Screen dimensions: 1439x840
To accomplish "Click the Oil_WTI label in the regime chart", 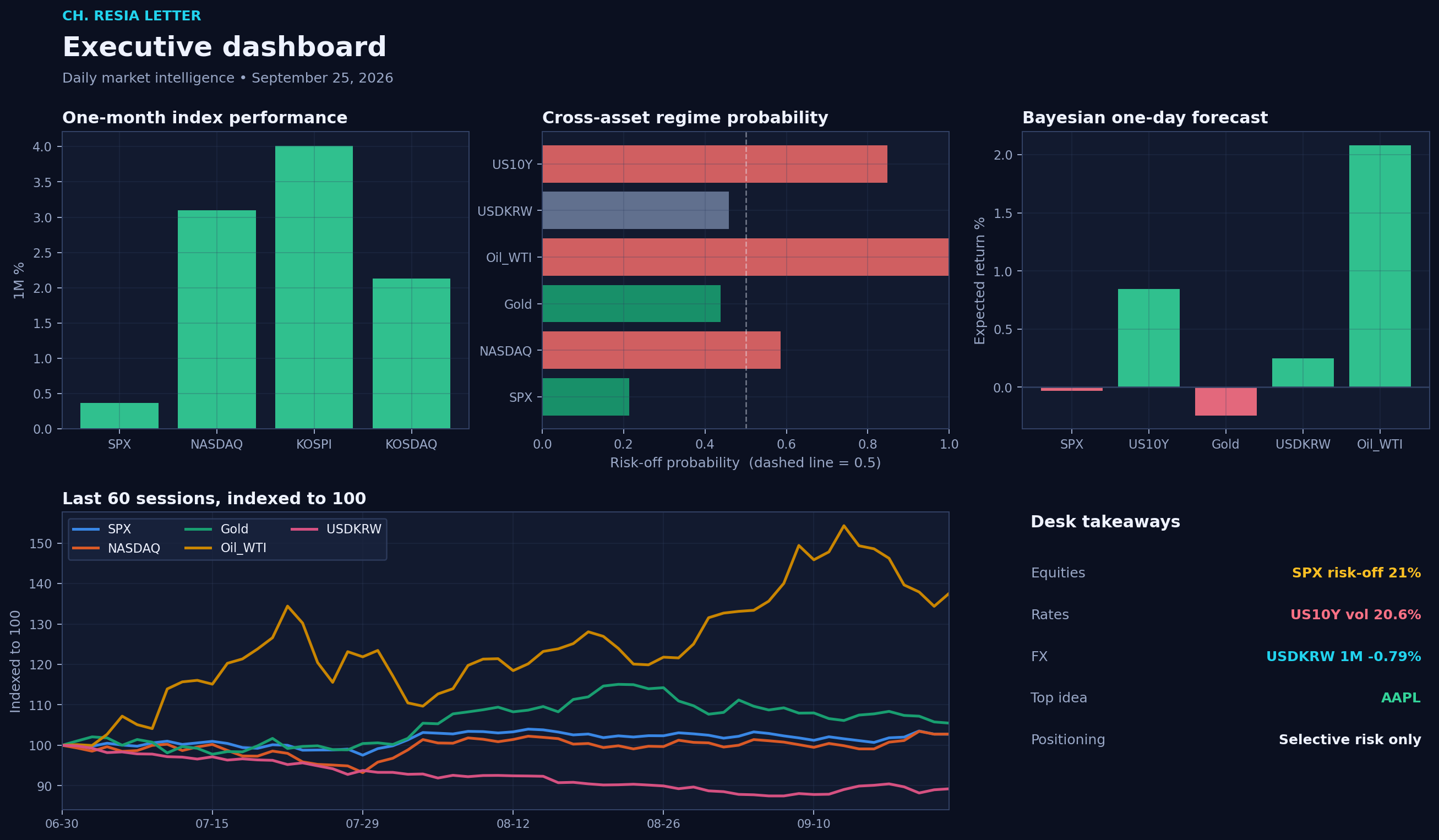I will (509, 258).
